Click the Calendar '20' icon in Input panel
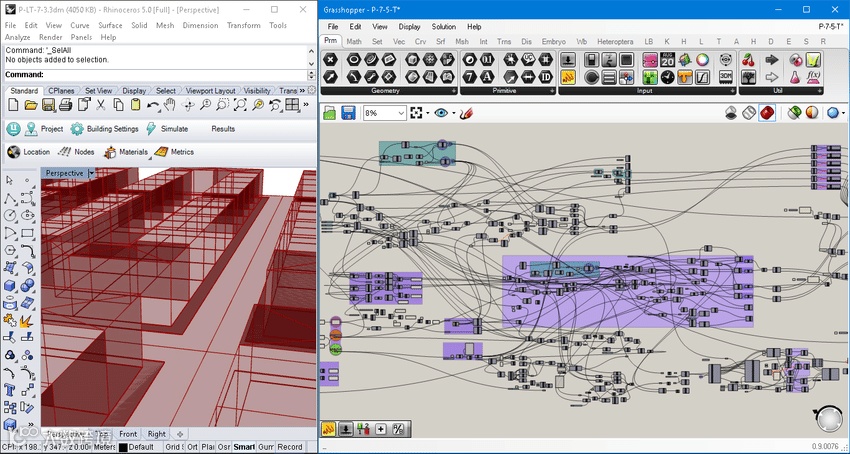This screenshot has height=454, width=850. tap(667, 60)
